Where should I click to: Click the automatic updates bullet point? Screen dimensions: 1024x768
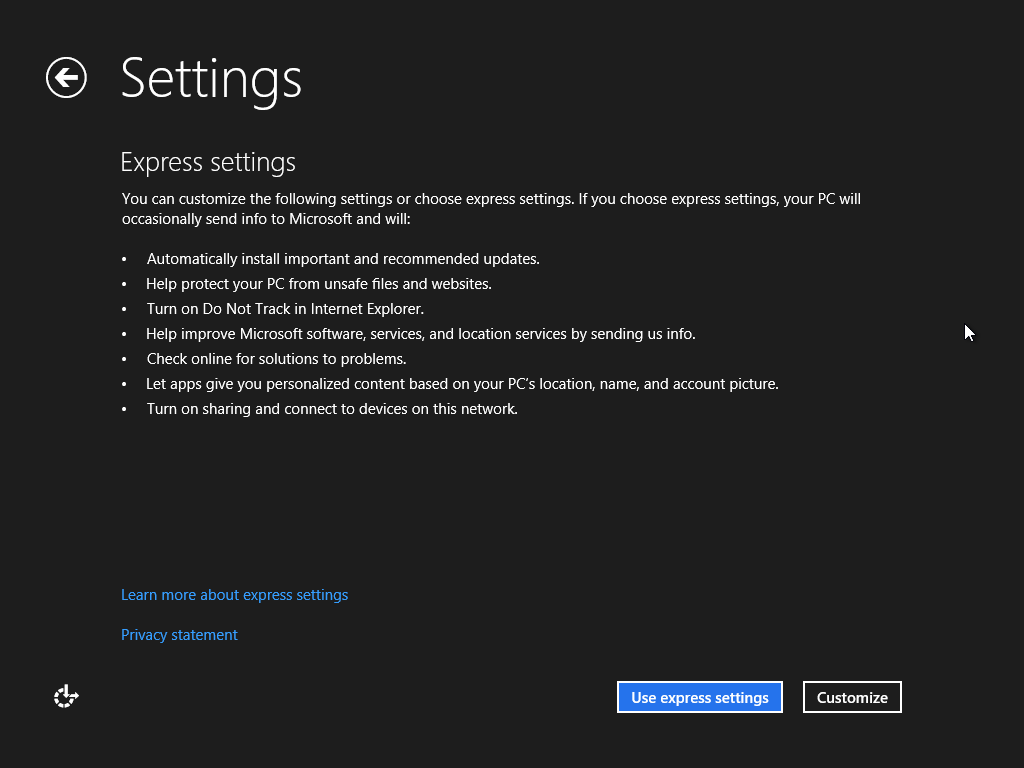[x=343, y=258]
